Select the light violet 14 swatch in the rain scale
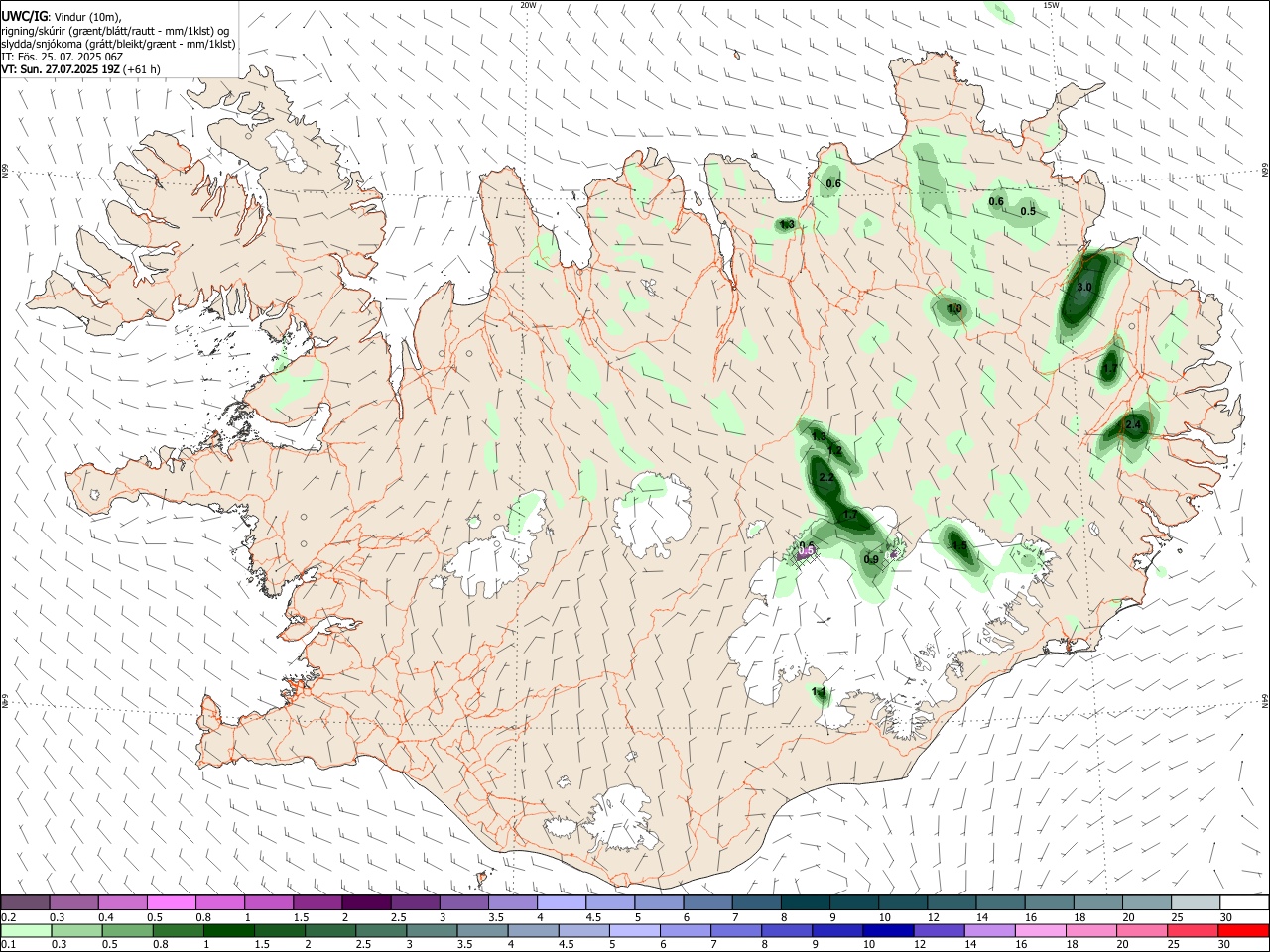Screen dimensions: 1270x952 (990, 931)
